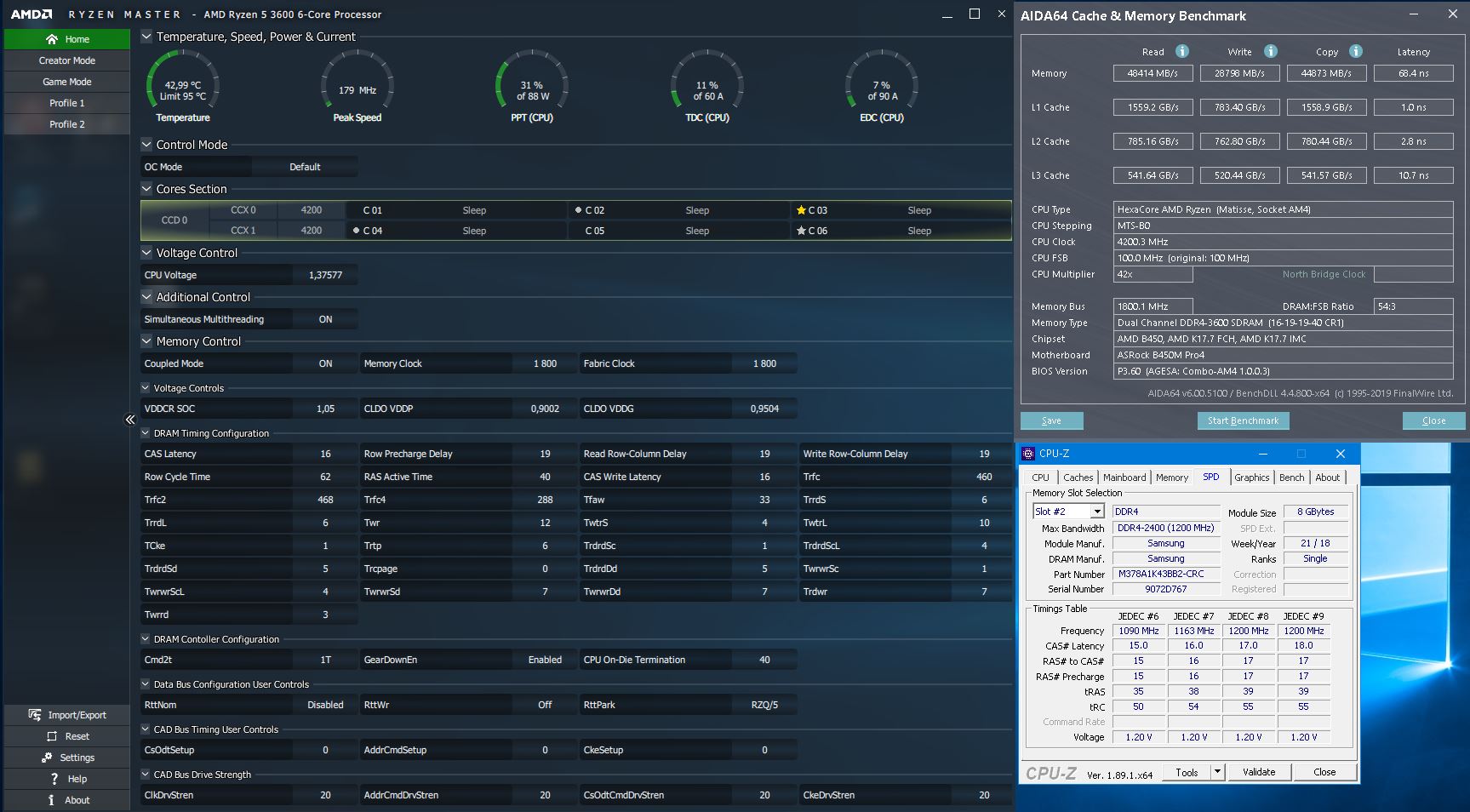Image resolution: width=1470 pixels, height=812 pixels.
Task: Open the Bench tab in CPU-Z
Action: 1291,477
